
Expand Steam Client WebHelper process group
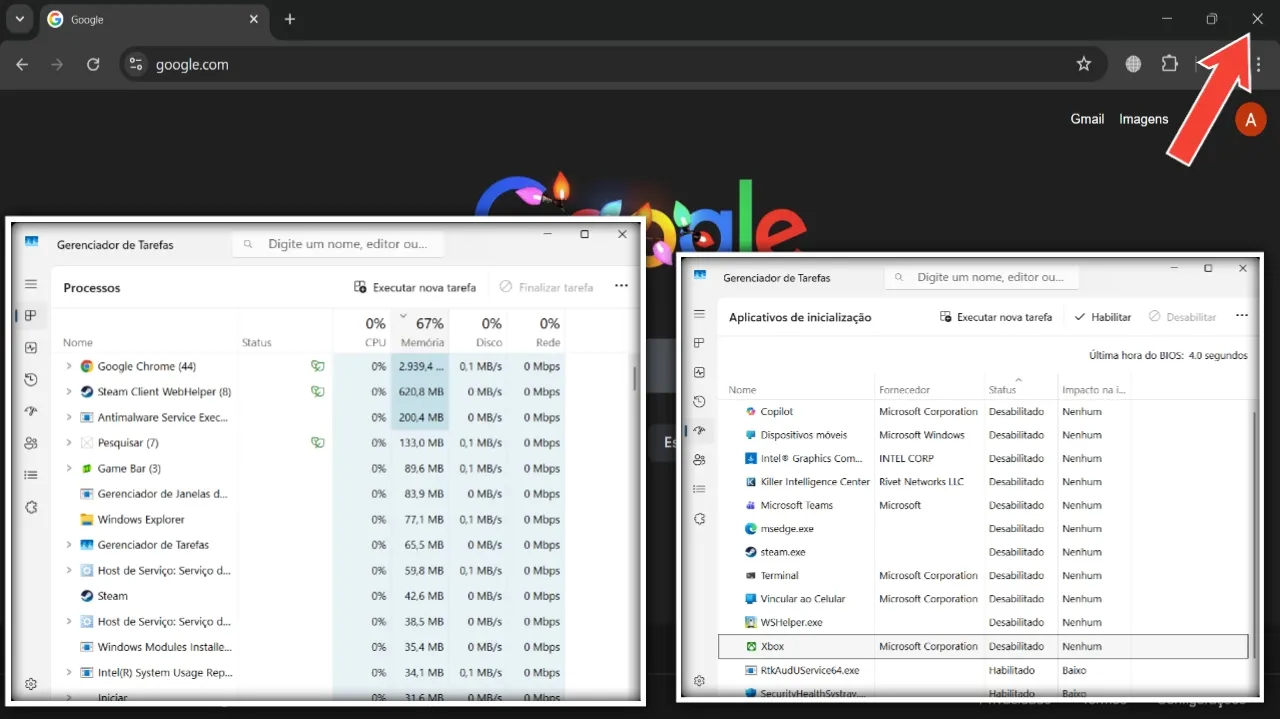[x=68, y=392]
